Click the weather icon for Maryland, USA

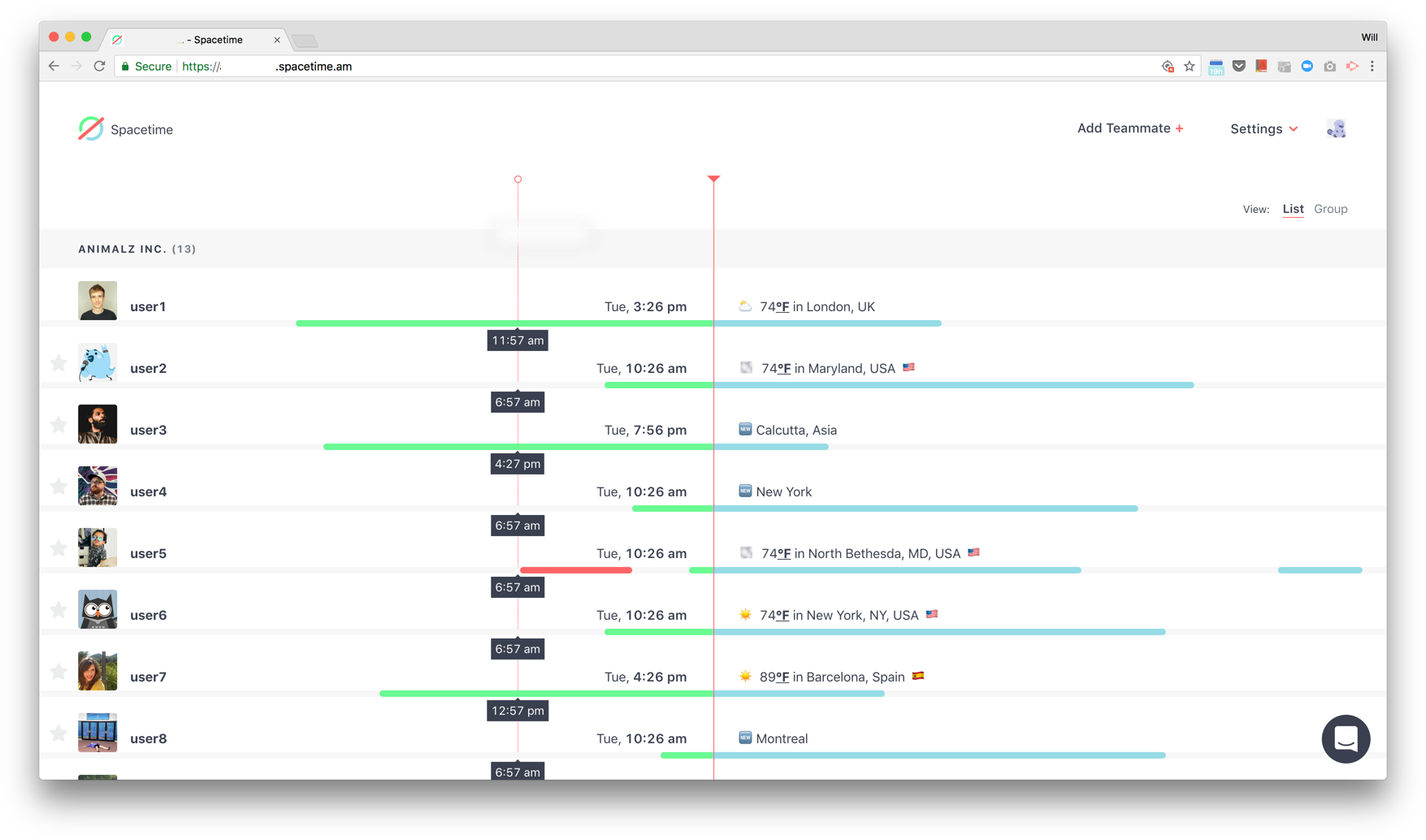pos(746,368)
